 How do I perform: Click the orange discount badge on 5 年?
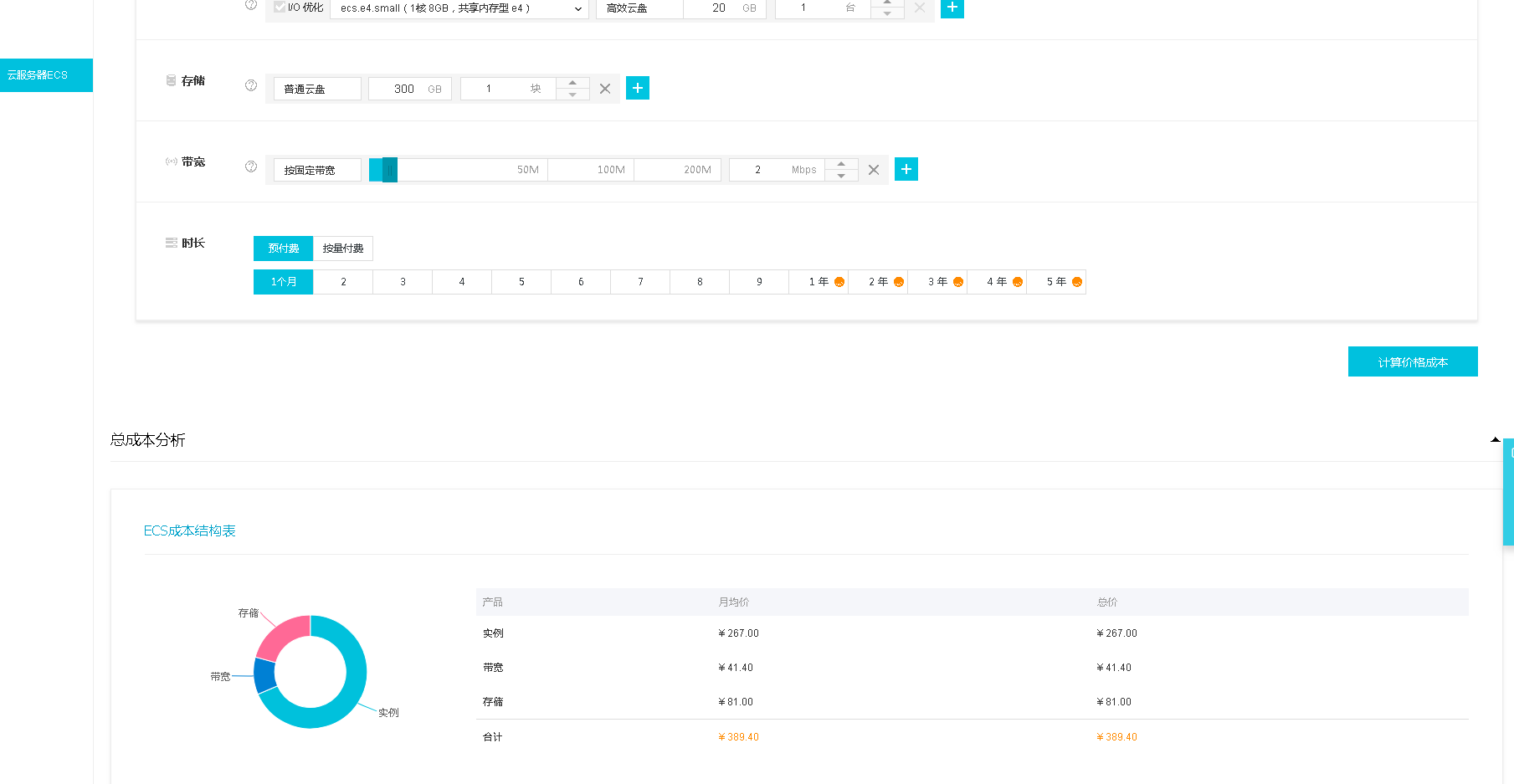1077,282
